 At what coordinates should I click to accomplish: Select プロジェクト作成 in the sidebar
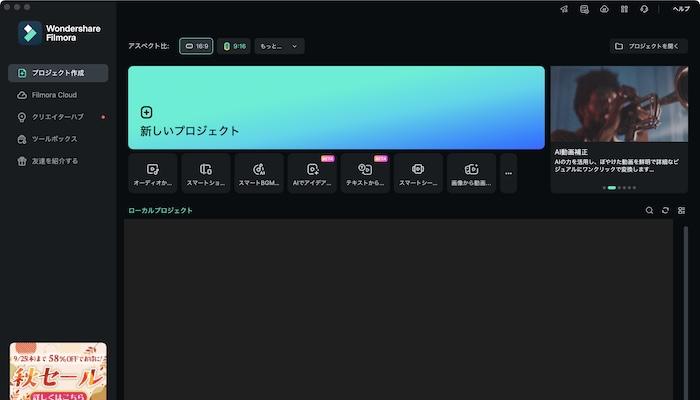coord(58,73)
